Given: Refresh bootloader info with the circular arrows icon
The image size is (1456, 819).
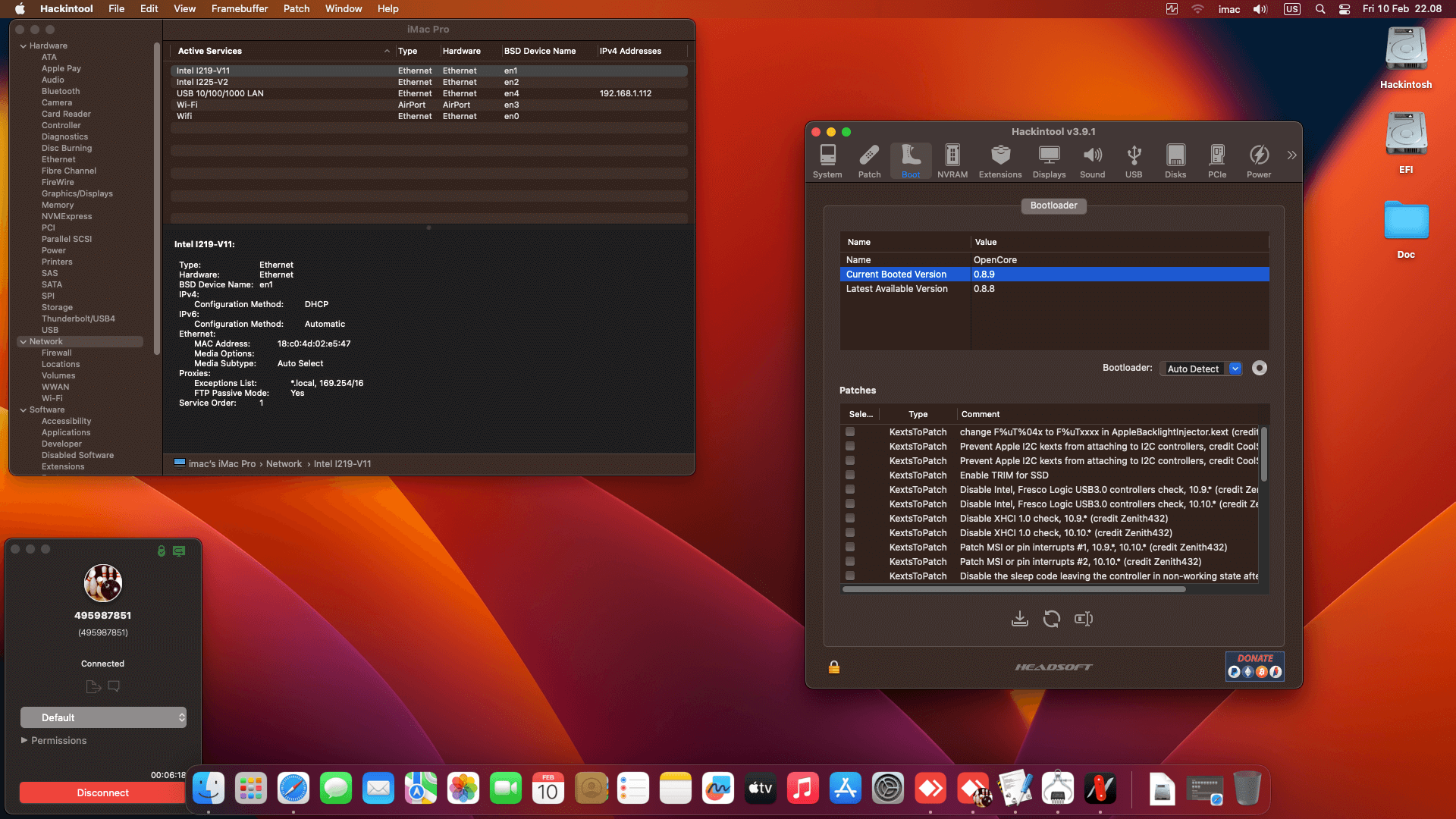Looking at the screenshot, I should 1052,619.
